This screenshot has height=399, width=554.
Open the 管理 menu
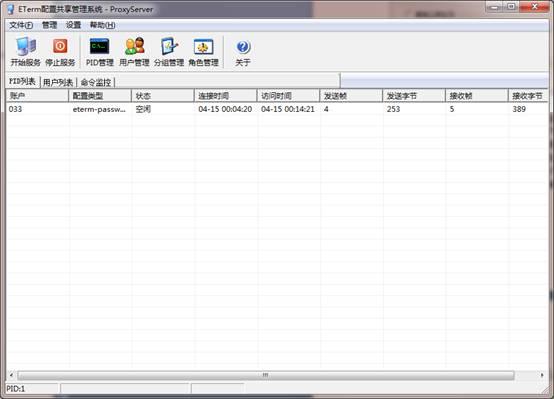(x=49, y=25)
